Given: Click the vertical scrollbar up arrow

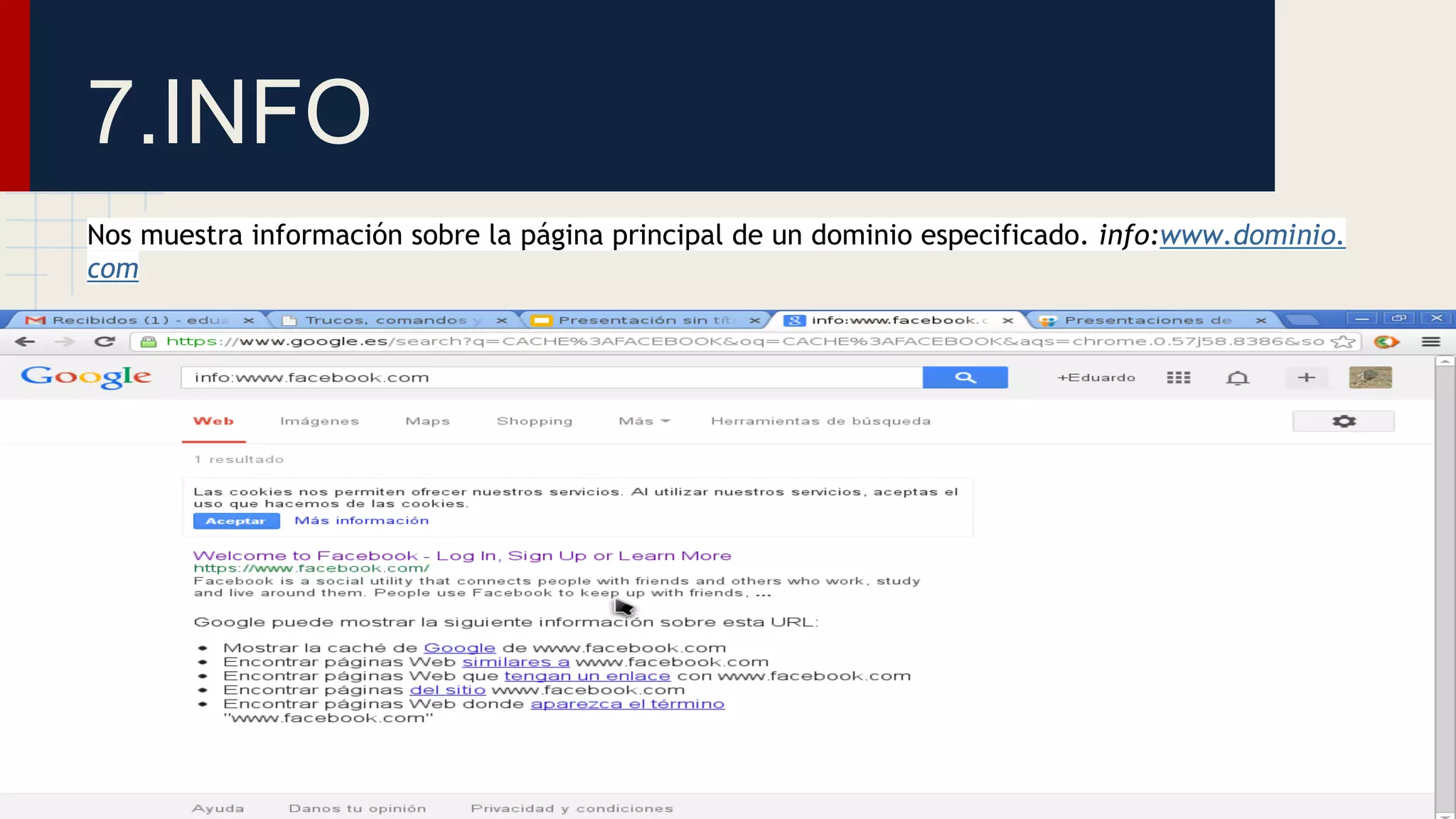Looking at the screenshot, I should [1444, 362].
